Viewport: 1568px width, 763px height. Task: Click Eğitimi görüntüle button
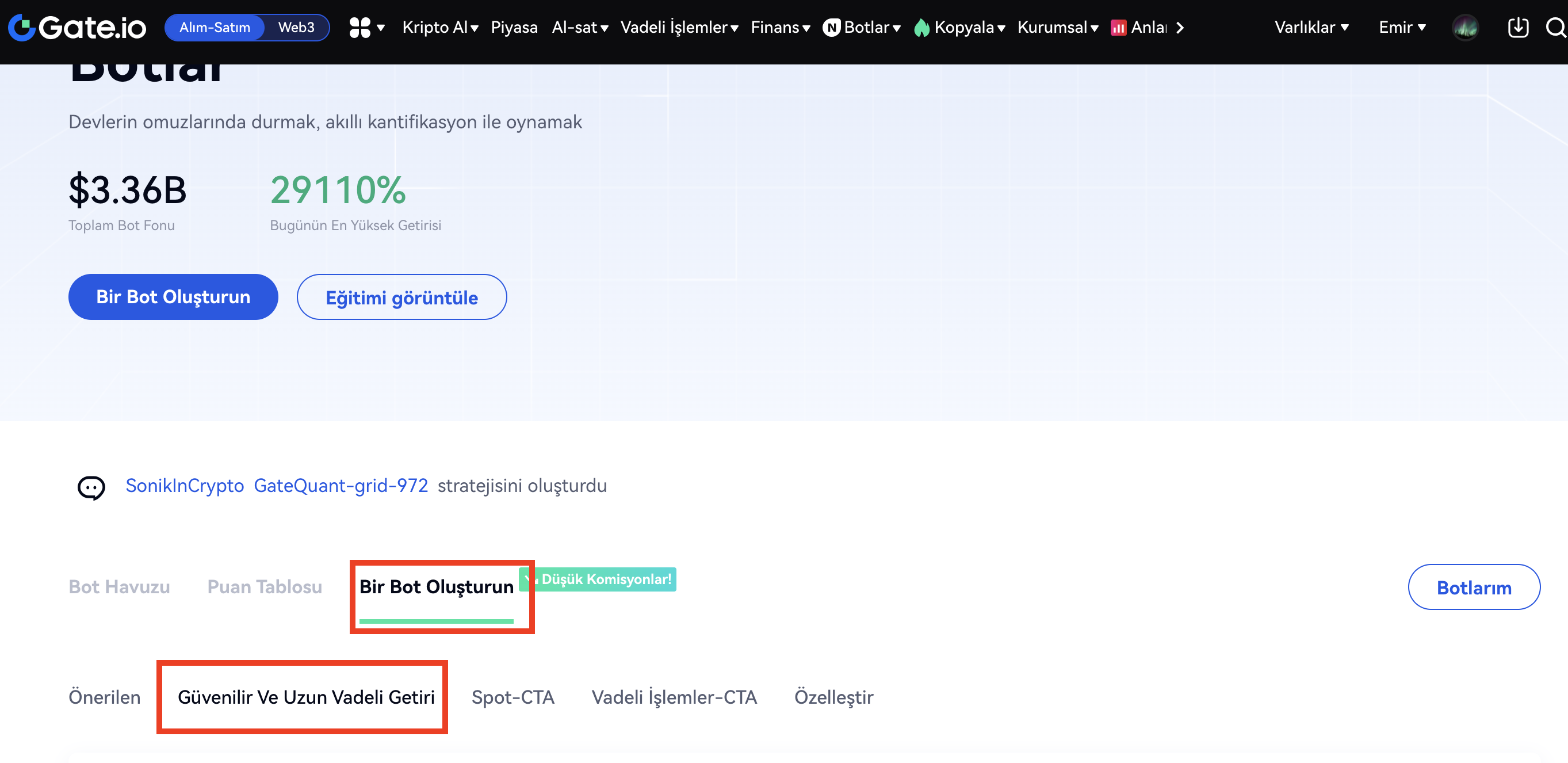point(401,297)
